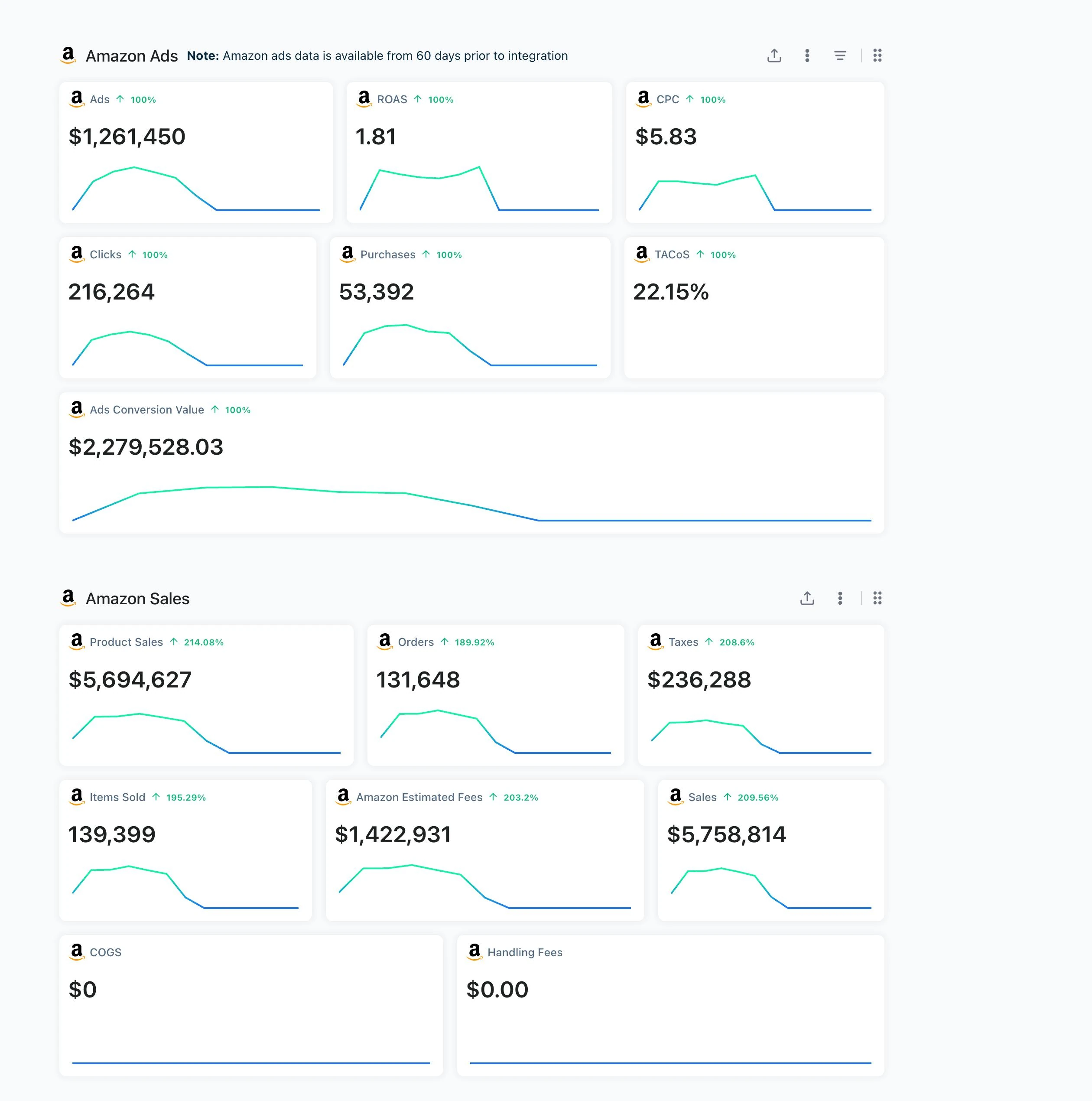1092x1101 pixels.
Task: Click the sparkline chart on the Purchases card
Action: coord(470,345)
